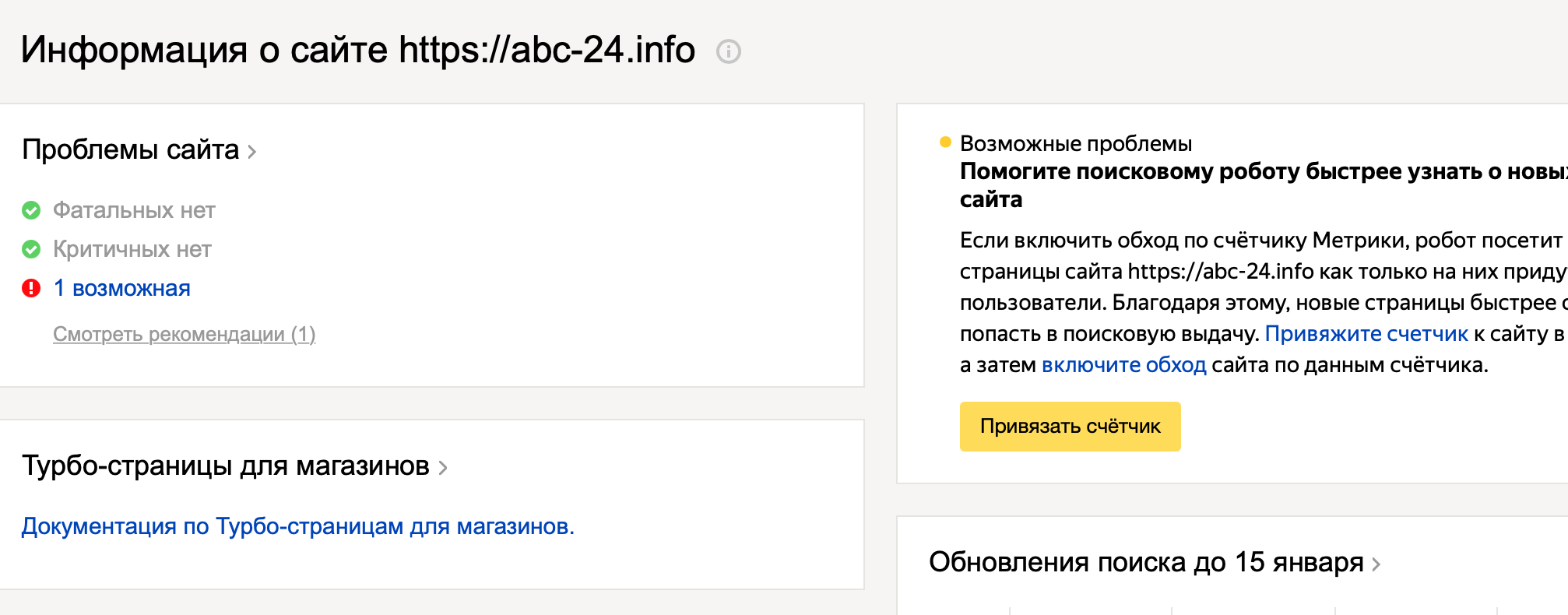Open the Турбо-страницы для магазинов heading
Viewport: 1568px width, 615px height.
pyautogui.click(x=225, y=466)
